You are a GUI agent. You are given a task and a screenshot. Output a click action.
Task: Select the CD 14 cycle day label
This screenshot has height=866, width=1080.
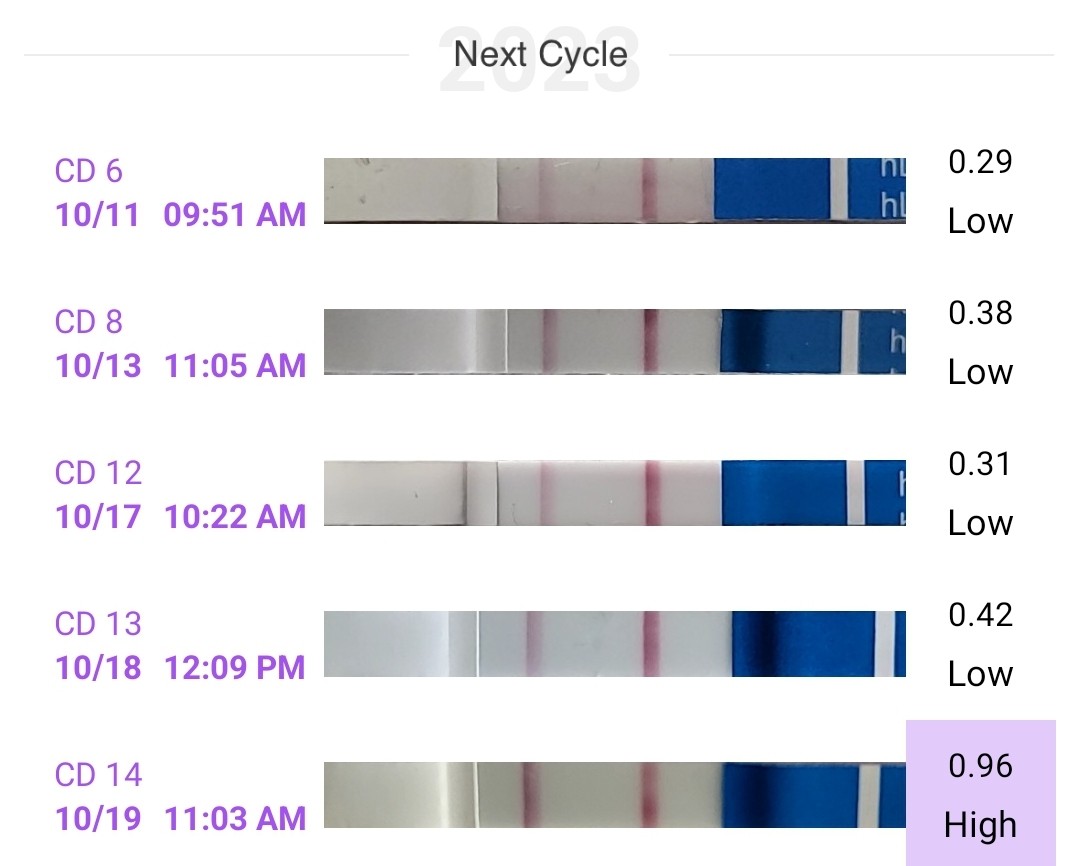click(x=98, y=775)
